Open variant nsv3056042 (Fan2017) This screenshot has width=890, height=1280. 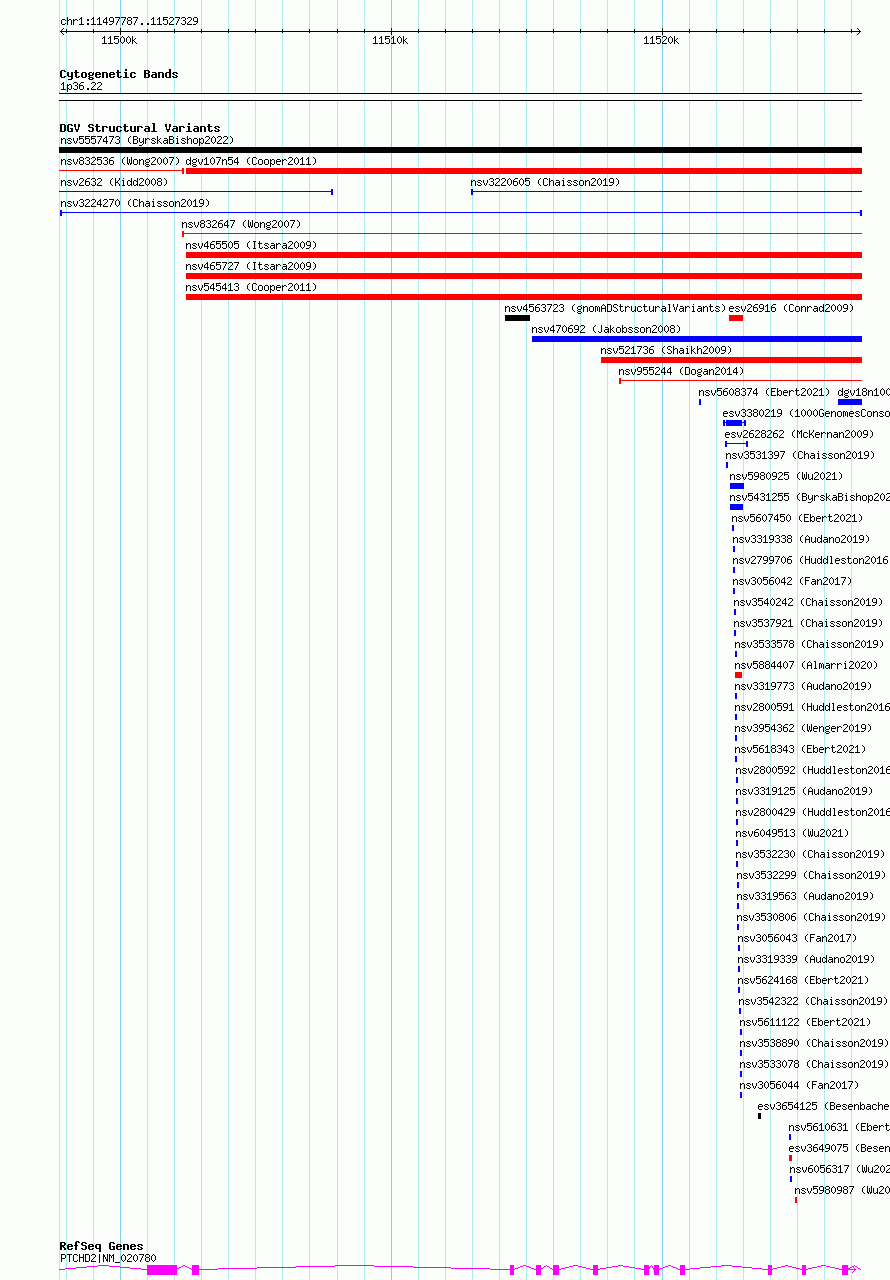pos(792,581)
